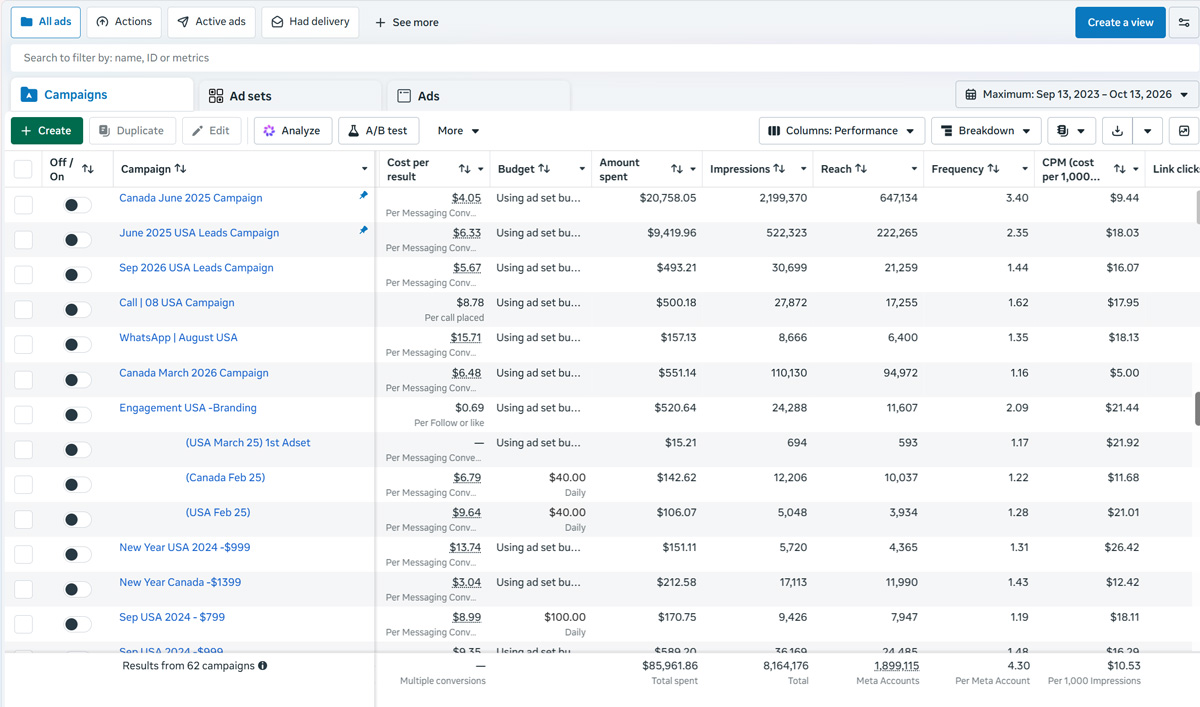Viewport: 1200px width, 707px height.
Task: Open the Breakdown dropdown
Action: pyautogui.click(x=986, y=131)
